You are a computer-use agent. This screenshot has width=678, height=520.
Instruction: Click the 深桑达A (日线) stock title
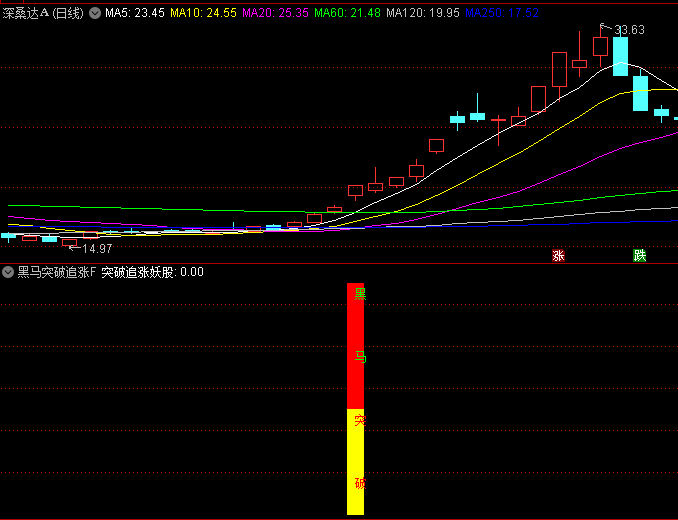tap(43, 13)
